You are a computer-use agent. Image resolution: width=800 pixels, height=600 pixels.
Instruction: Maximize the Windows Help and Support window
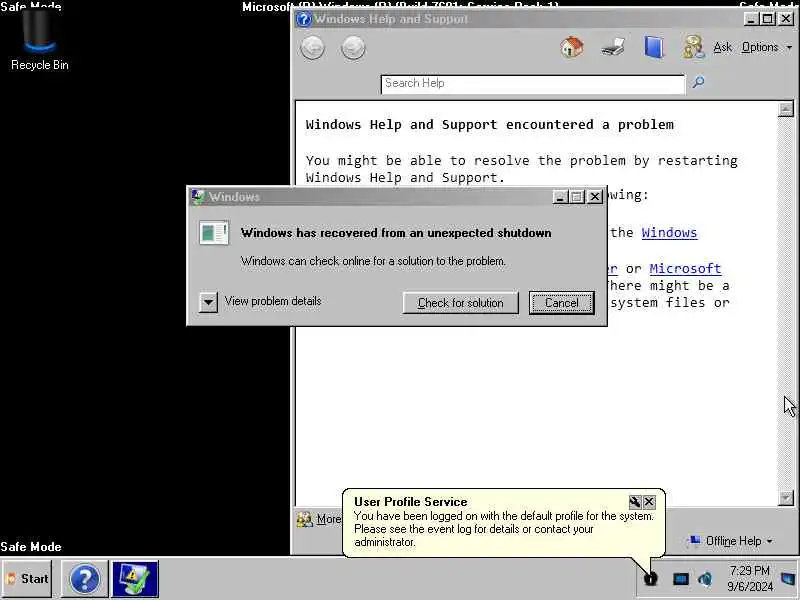point(768,19)
